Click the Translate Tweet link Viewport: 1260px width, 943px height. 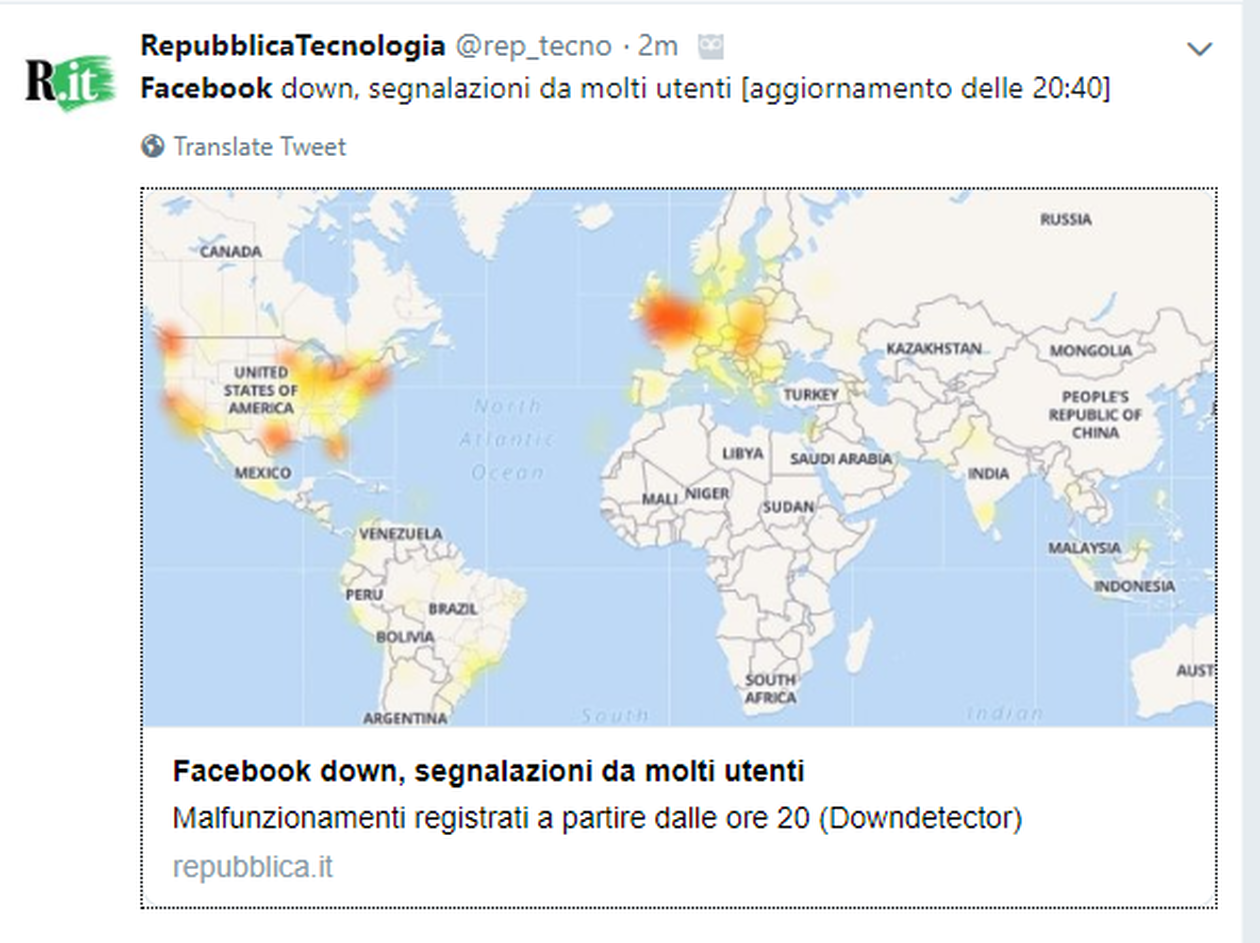point(259,147)
